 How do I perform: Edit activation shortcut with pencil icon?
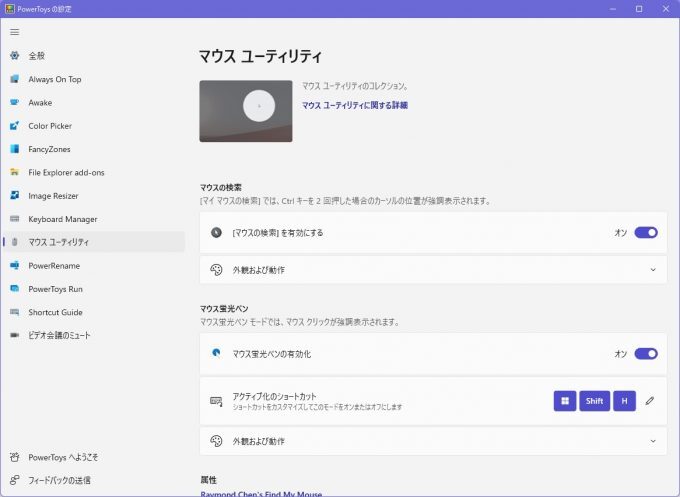[x=650, y=401]
